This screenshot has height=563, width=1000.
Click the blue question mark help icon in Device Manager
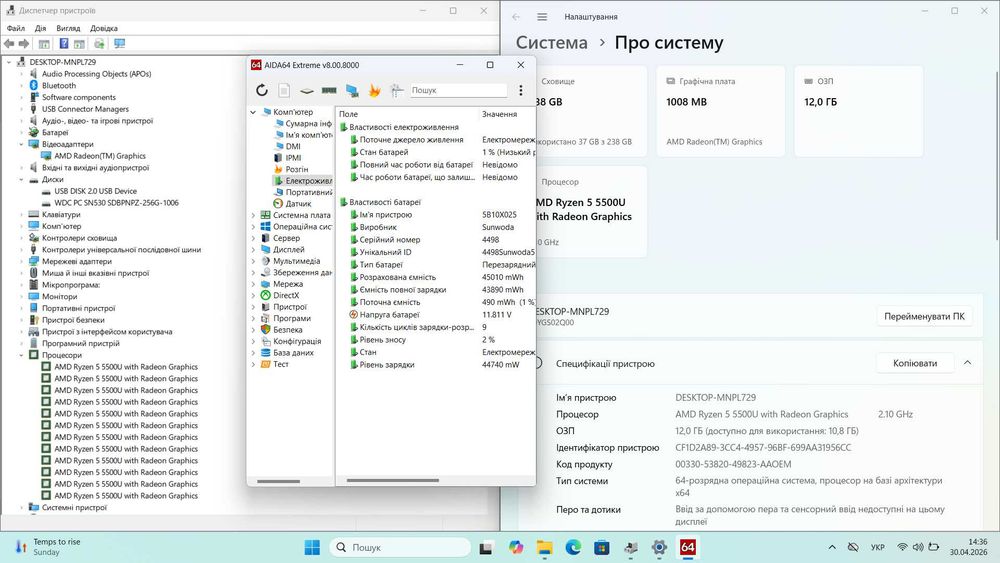pos(64,43)
